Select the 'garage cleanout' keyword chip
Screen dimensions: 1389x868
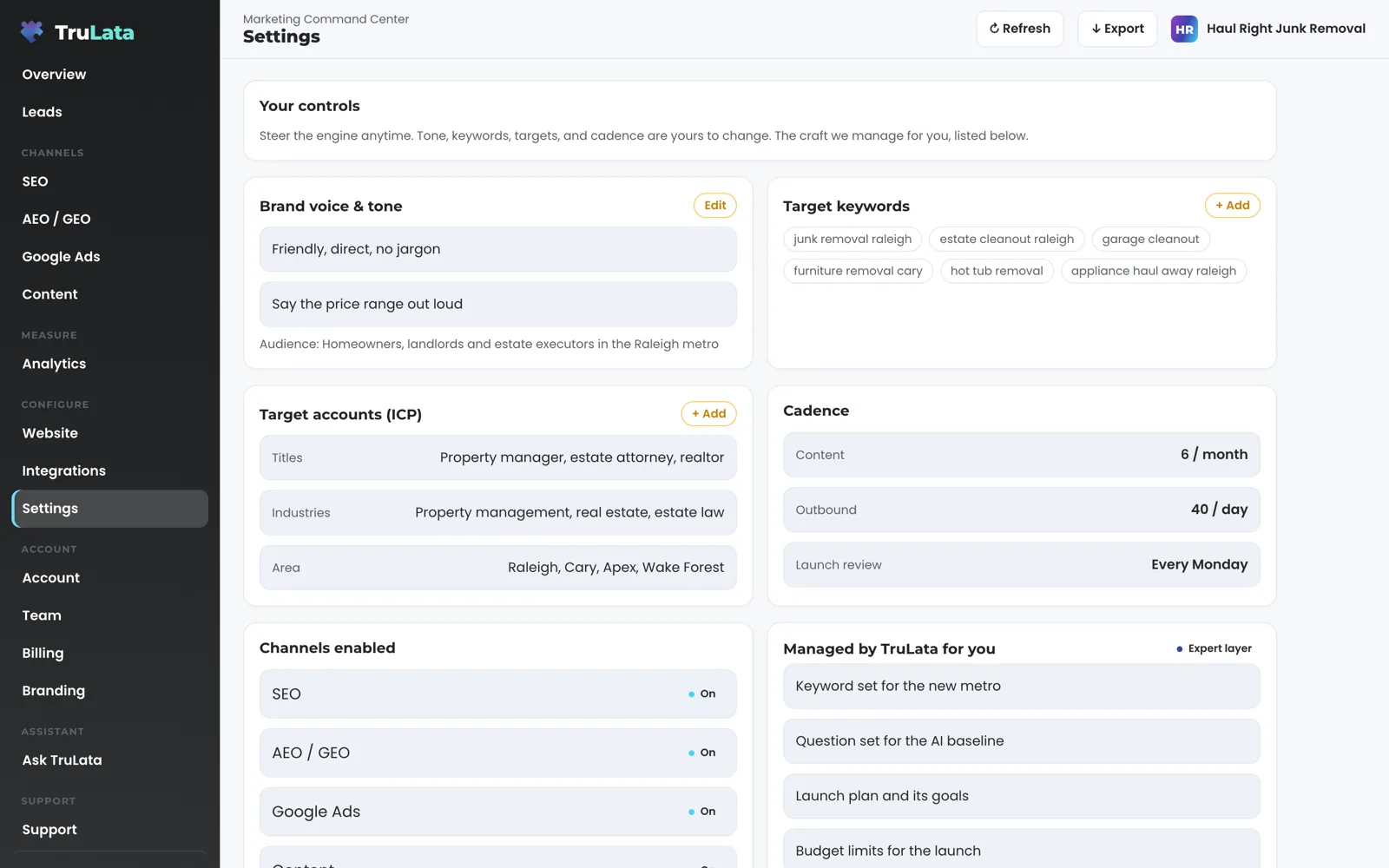click(1150, 240)
